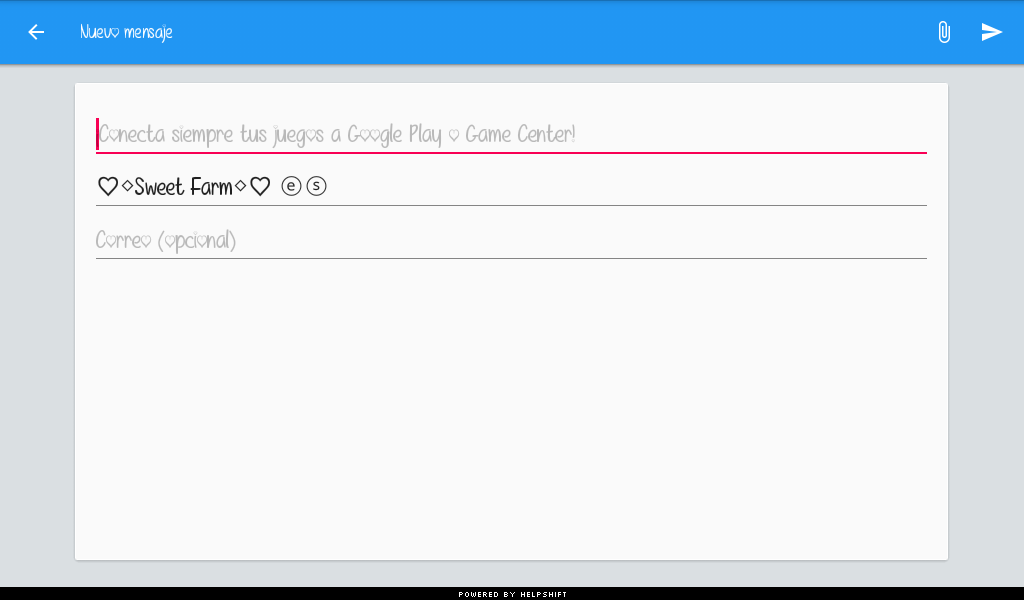The image size is (1024, 600).
Task: Click the empty white card area below email
Action: point(511,409)
